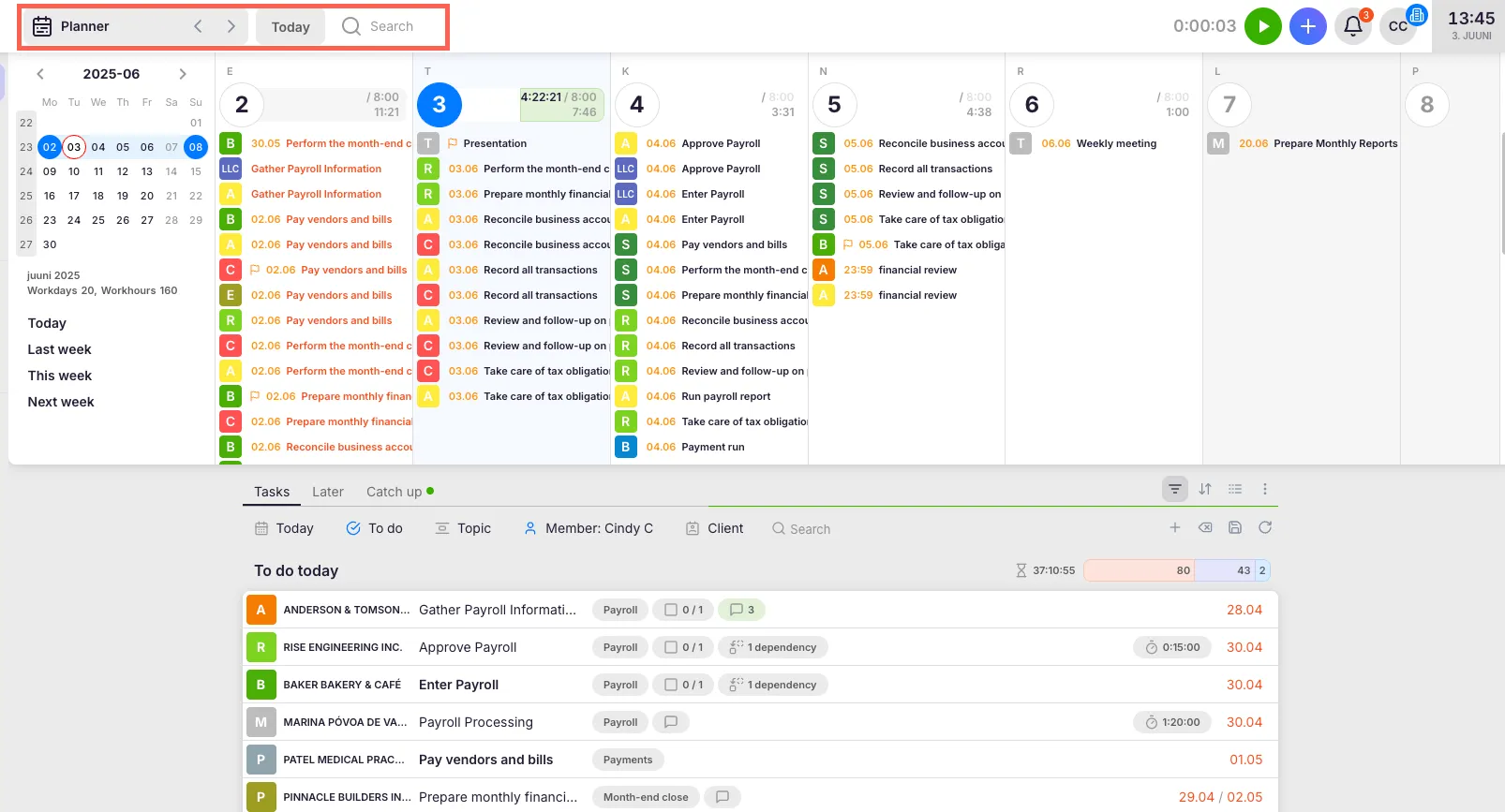The height and width of the screenshot is (812, 1505).
Task: Clear filters with the backspace icon
Action: point(1205,528)
